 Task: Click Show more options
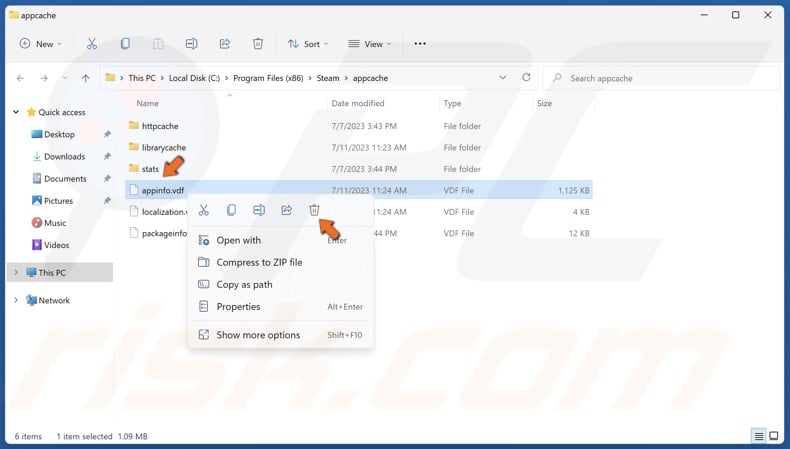[x=281, y=335]
